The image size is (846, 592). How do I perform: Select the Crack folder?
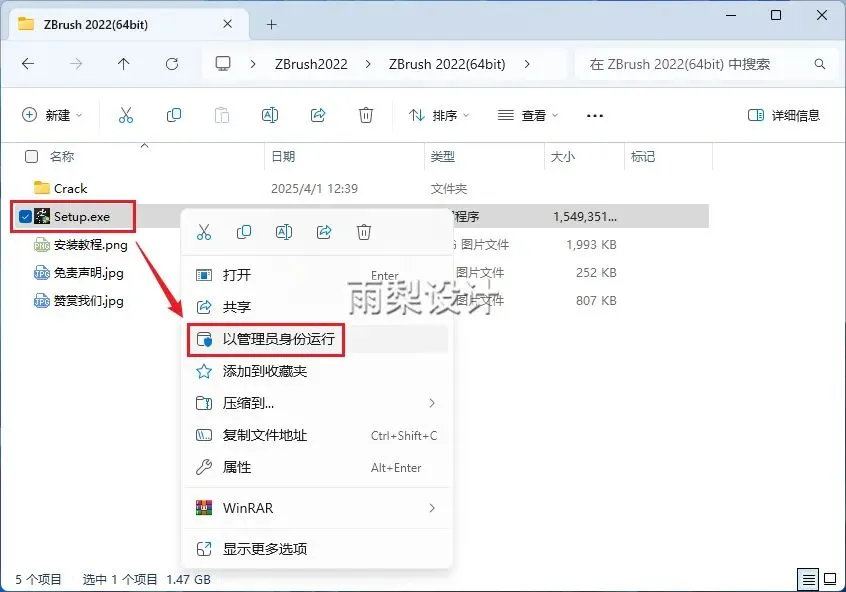pos(71,188)
